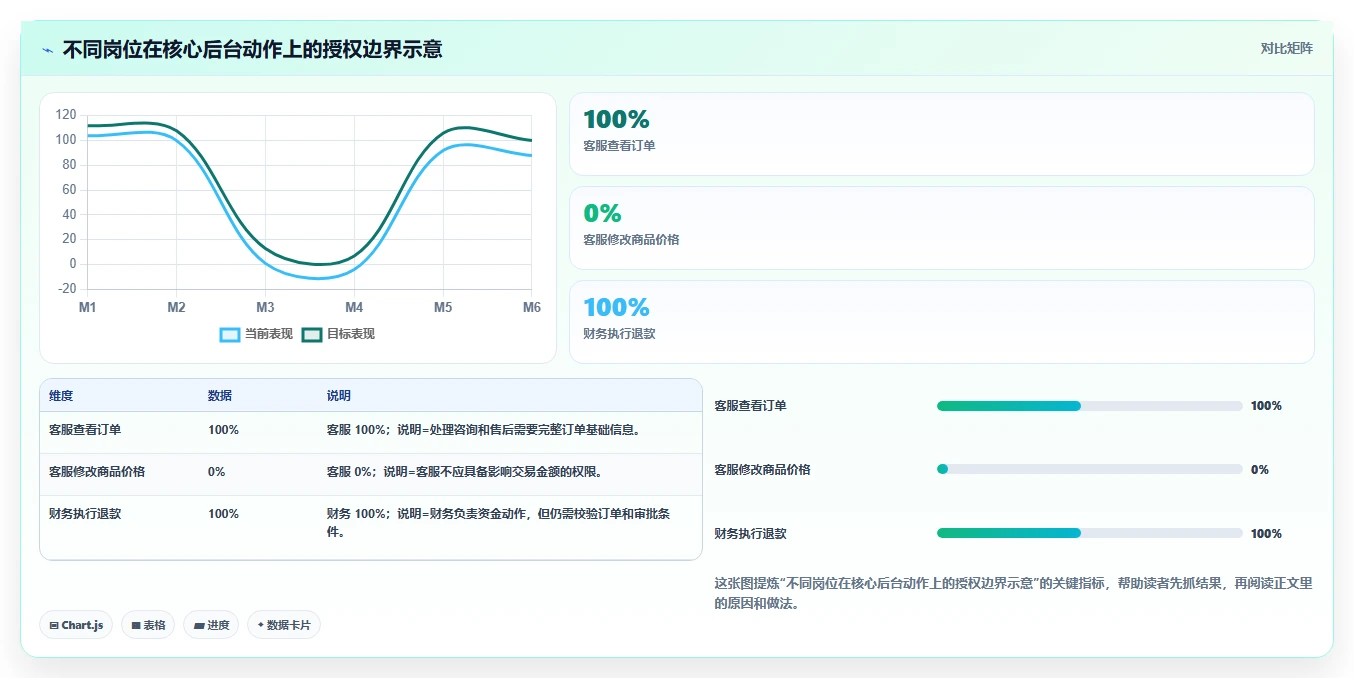1354x678 pixels.
Task: Select the Chart.js tag chip
Action: [77, 625]
